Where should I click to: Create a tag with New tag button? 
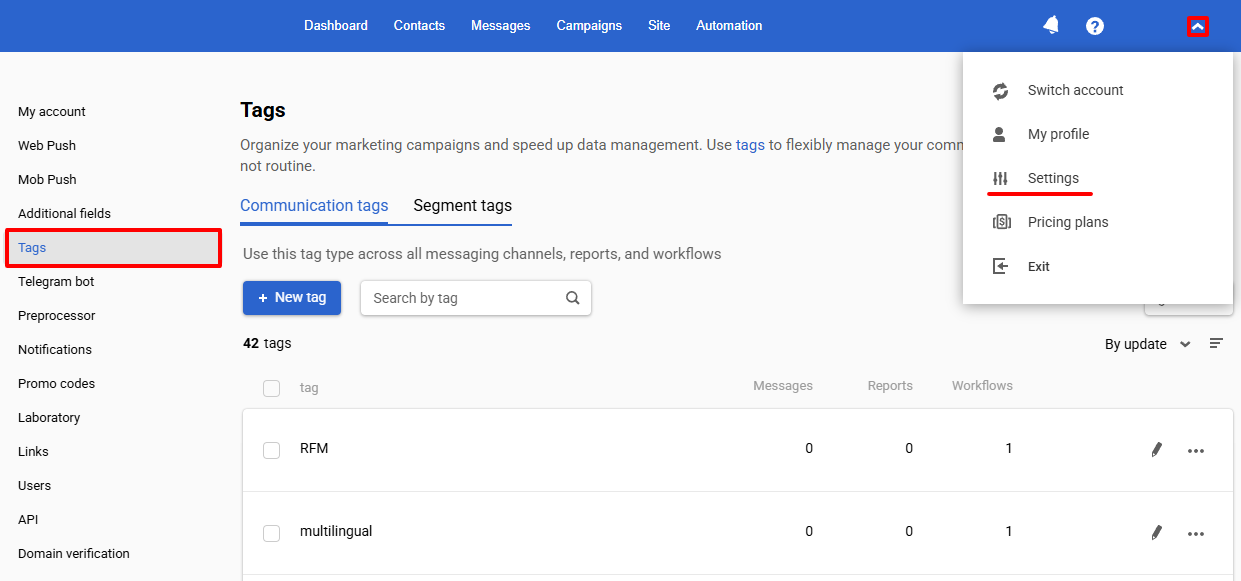292,298
